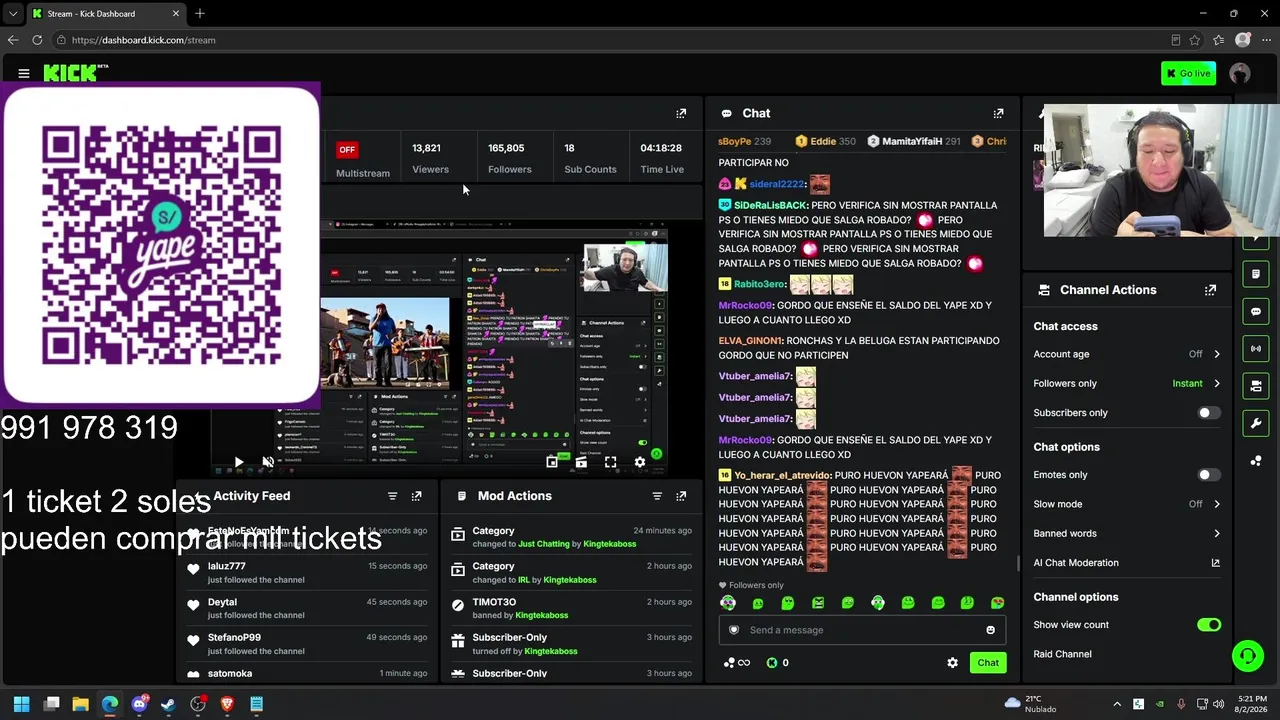This screenshot has width=1280, height=720.
Task: Open stream preview settings gear
Action: [640, 462]
